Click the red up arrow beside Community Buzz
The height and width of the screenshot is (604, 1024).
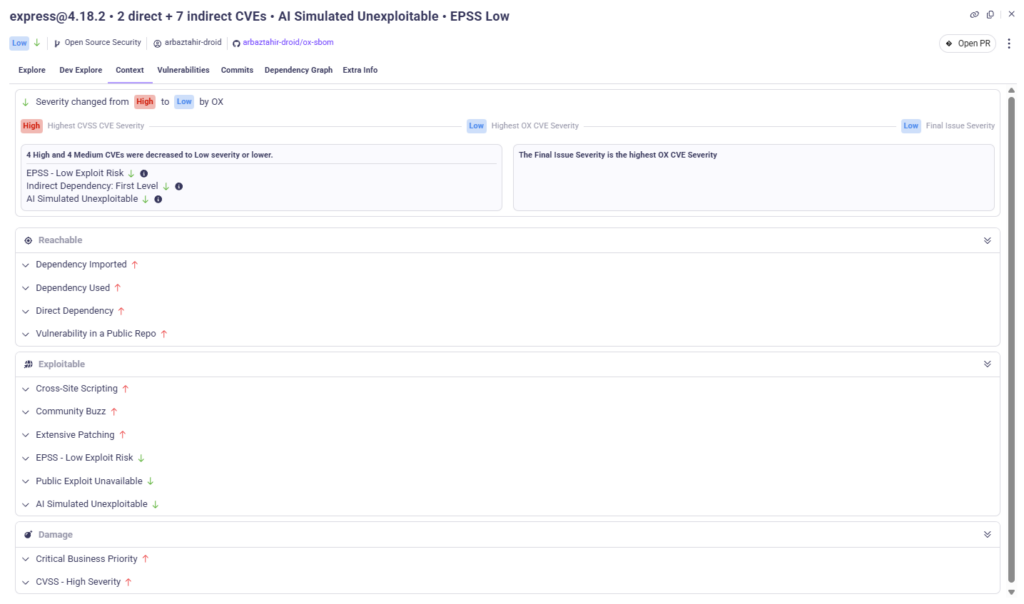pos(114,412)
